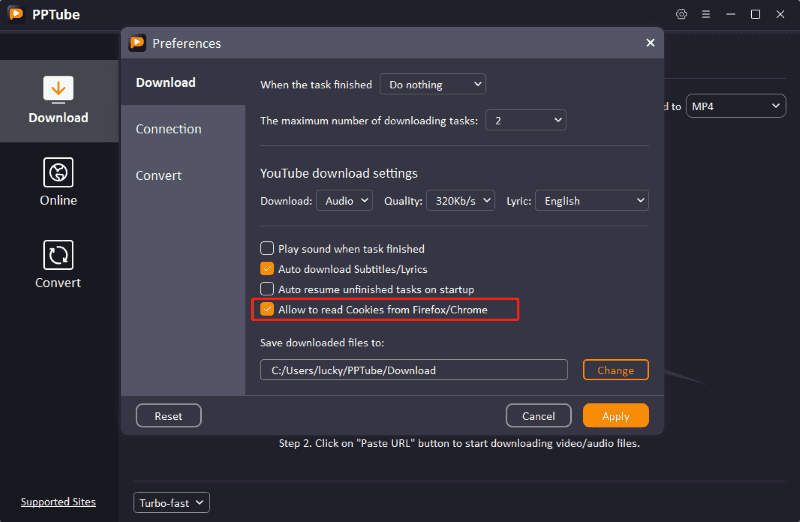Click the Save downloaded files to label
Viewport: 800px width, 522px height.
(x=322, y=343)
